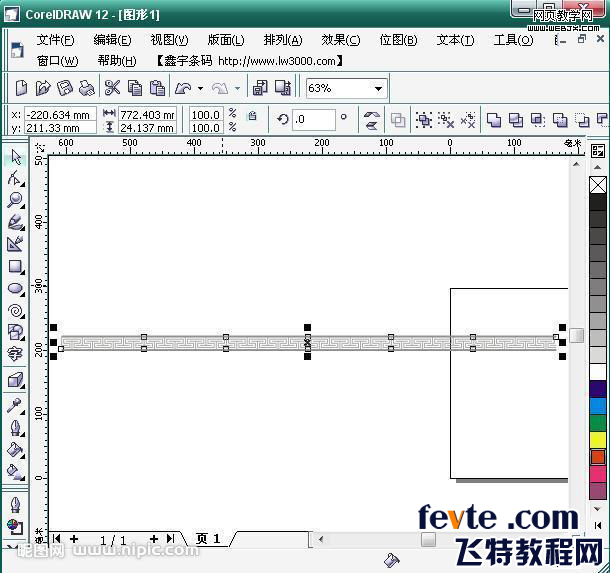Click the Export icon
Screen dimensions: 610x573
(283, 88)
